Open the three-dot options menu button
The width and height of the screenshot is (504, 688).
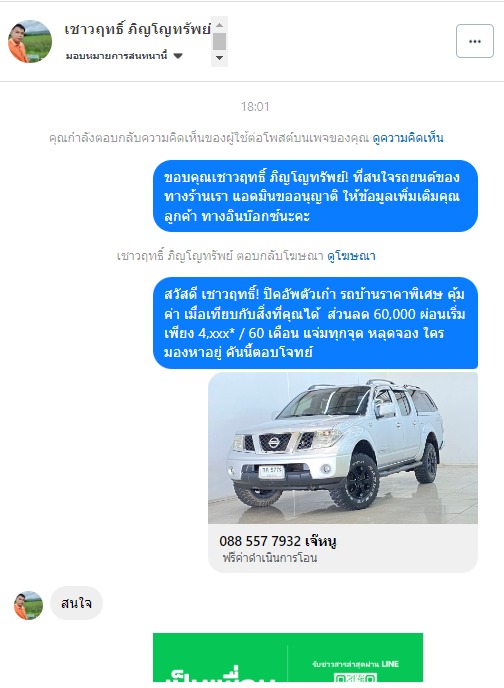click(x=475, y=41)
